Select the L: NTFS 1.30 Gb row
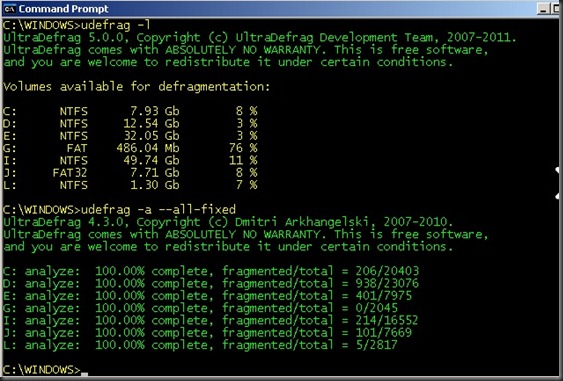The image size is (563, 381). point(130,185)
